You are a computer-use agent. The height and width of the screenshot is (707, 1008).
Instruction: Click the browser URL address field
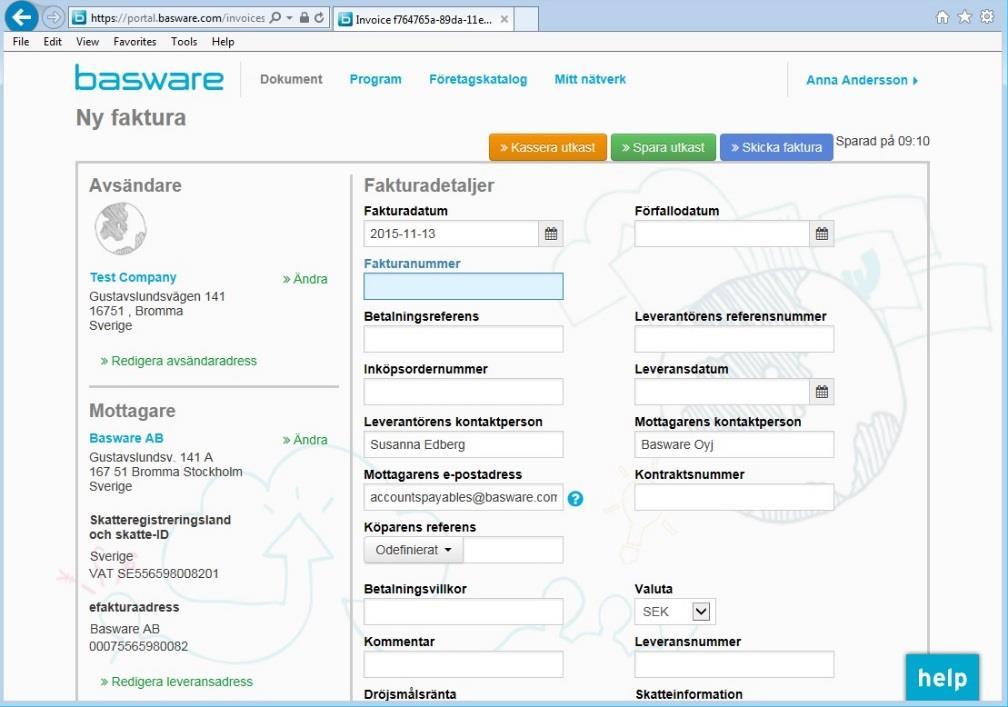click(x=177, y=18)
